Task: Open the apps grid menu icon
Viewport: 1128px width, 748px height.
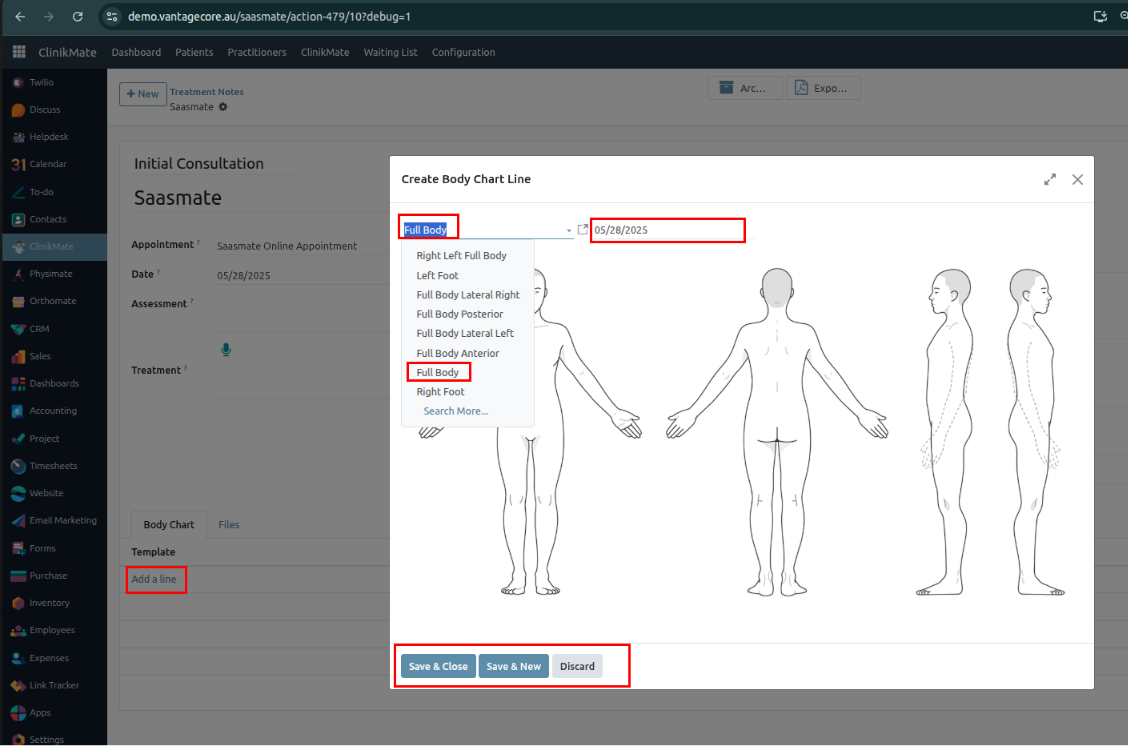Action: click(x=19, y=52)
